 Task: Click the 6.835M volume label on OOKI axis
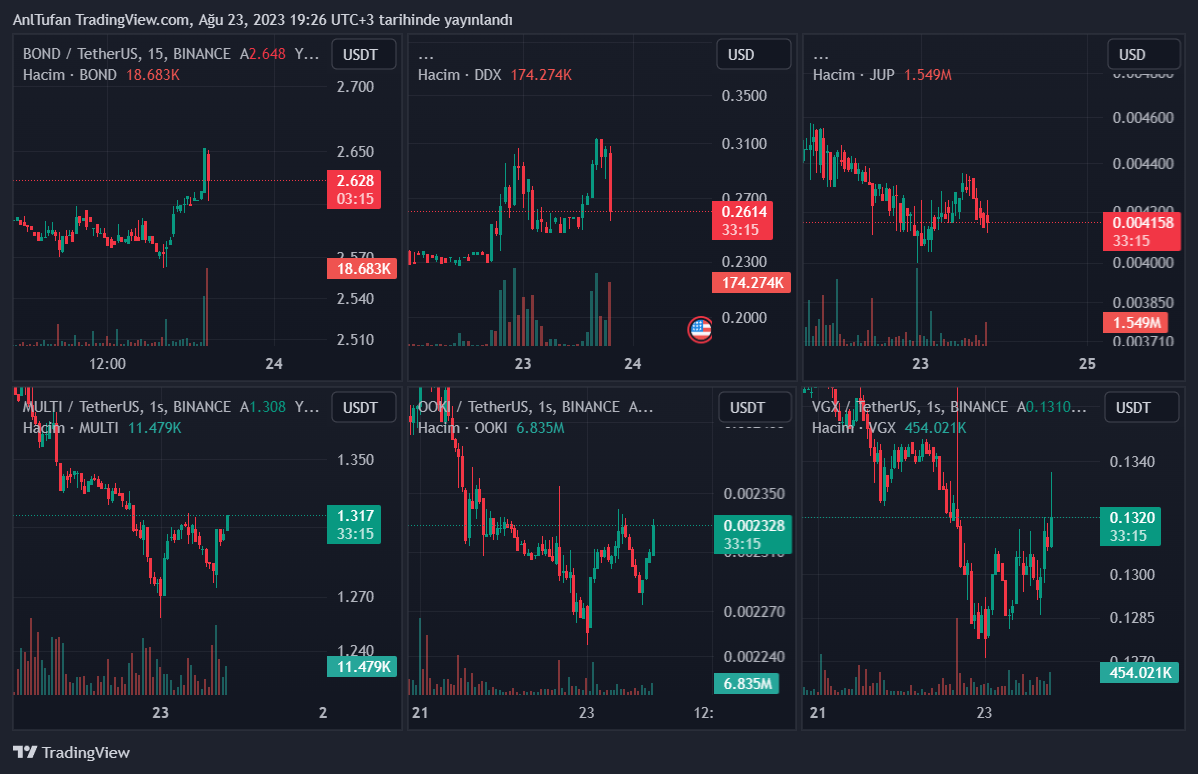point(745,683)
